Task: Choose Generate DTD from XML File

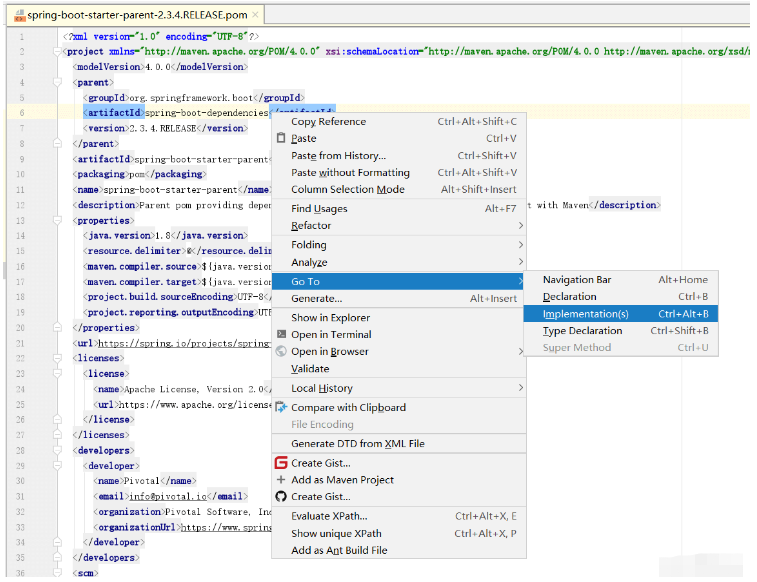Action: click(399, 443)
